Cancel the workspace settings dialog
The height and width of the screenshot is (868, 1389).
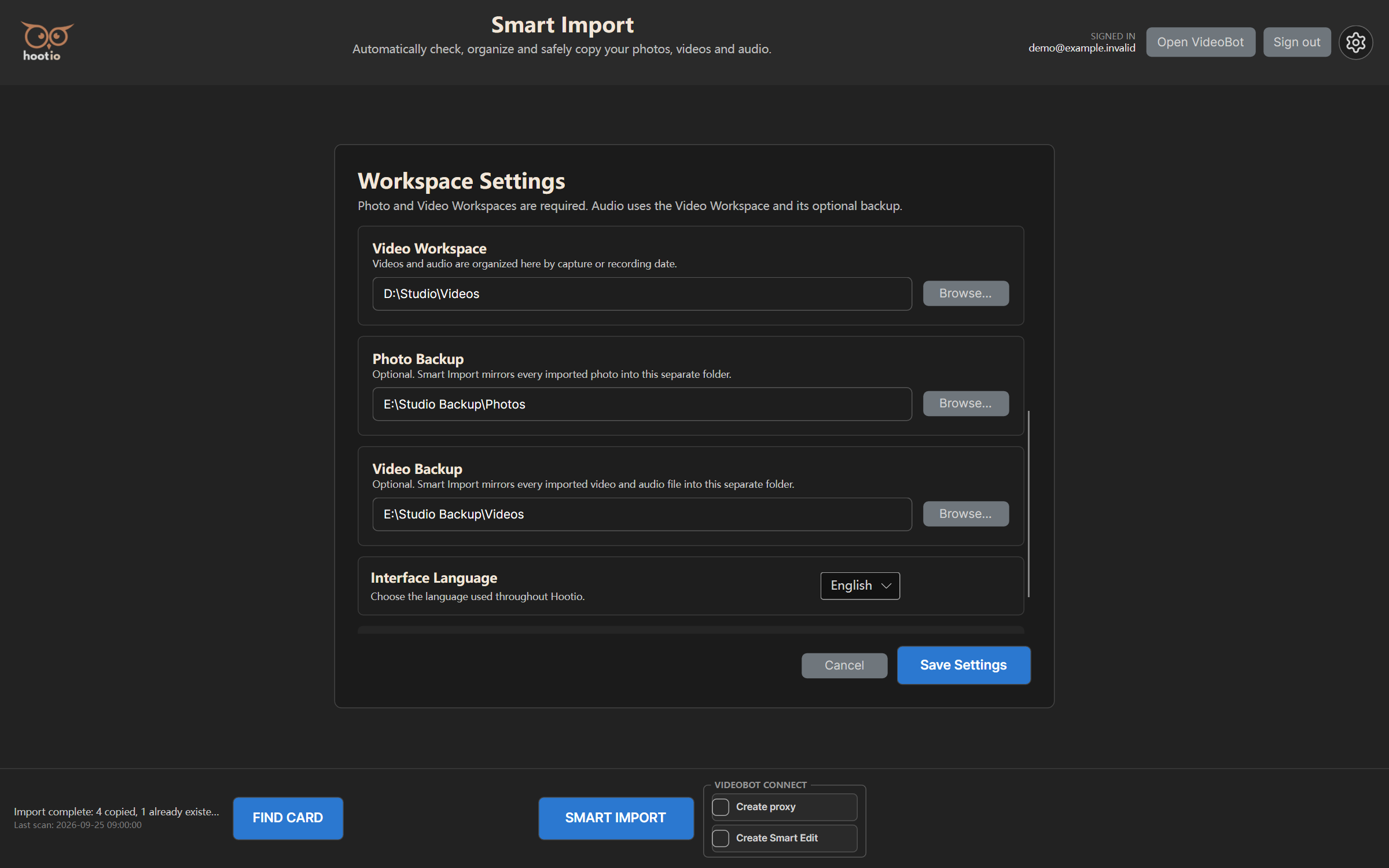(x=844, y=665)
